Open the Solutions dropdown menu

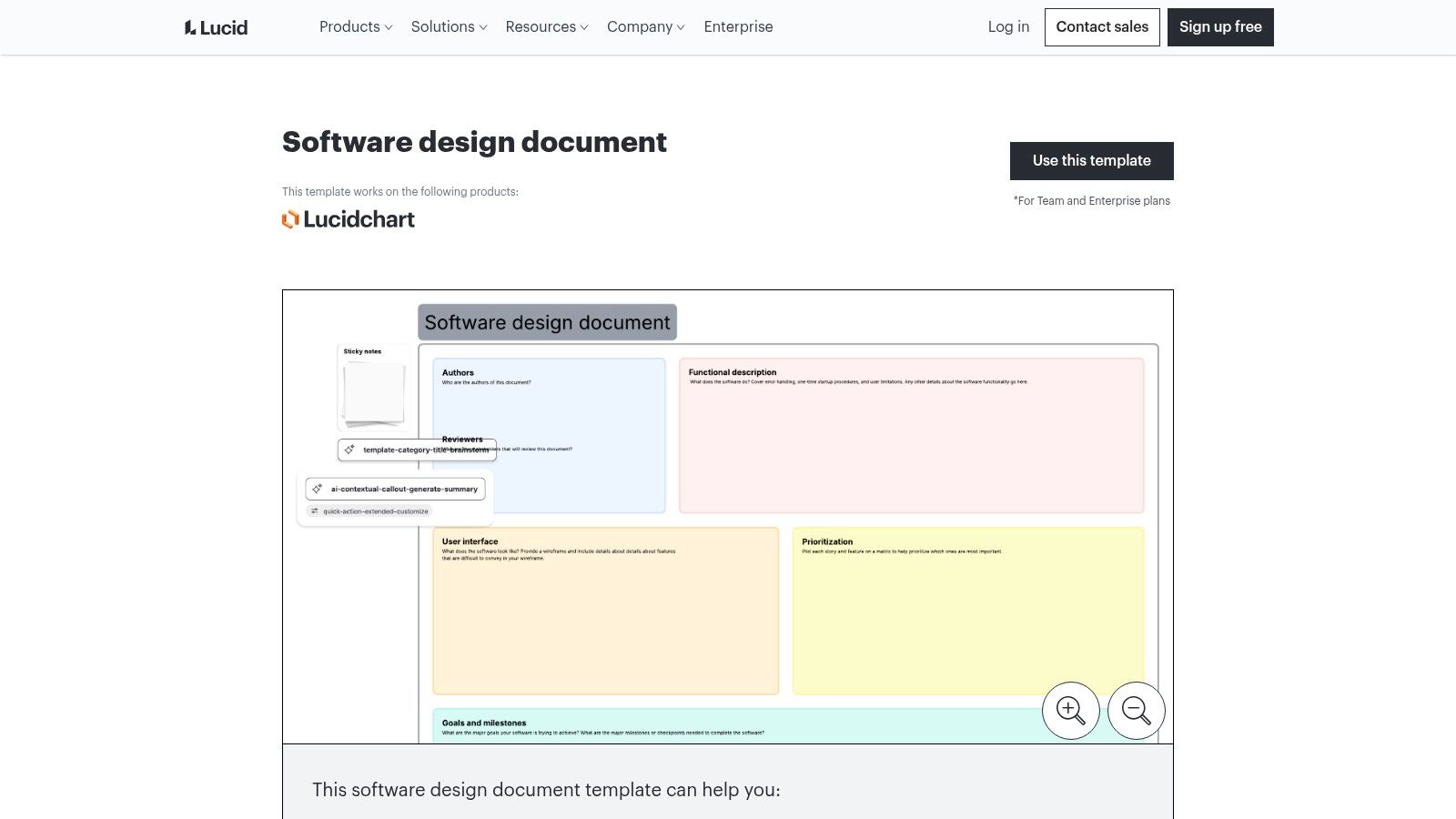(x=449, y=27)
